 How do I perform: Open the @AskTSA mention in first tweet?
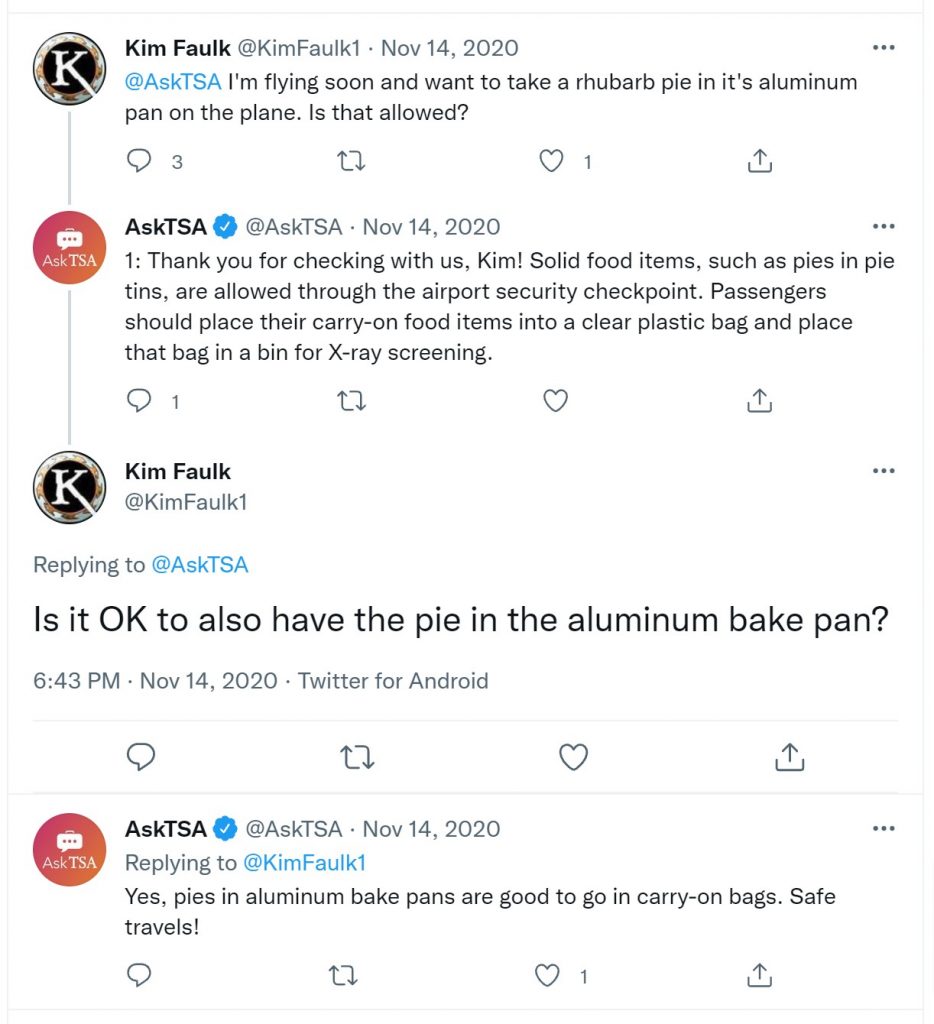pyautogui.click(x=173, y=82)
